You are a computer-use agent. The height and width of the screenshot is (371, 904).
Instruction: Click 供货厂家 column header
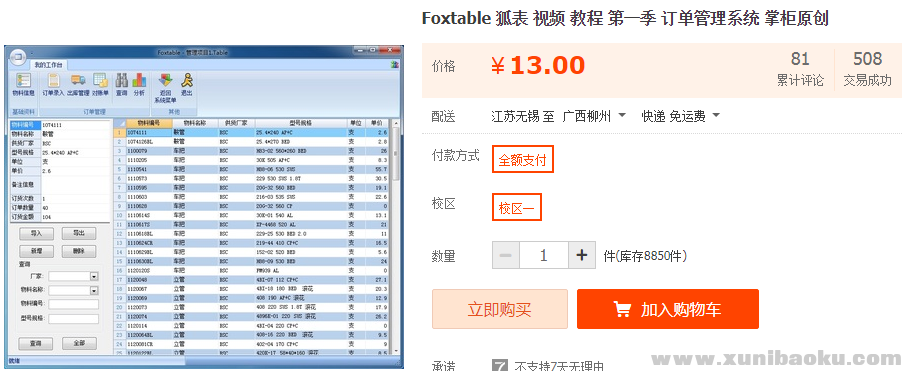coord(236,123)
